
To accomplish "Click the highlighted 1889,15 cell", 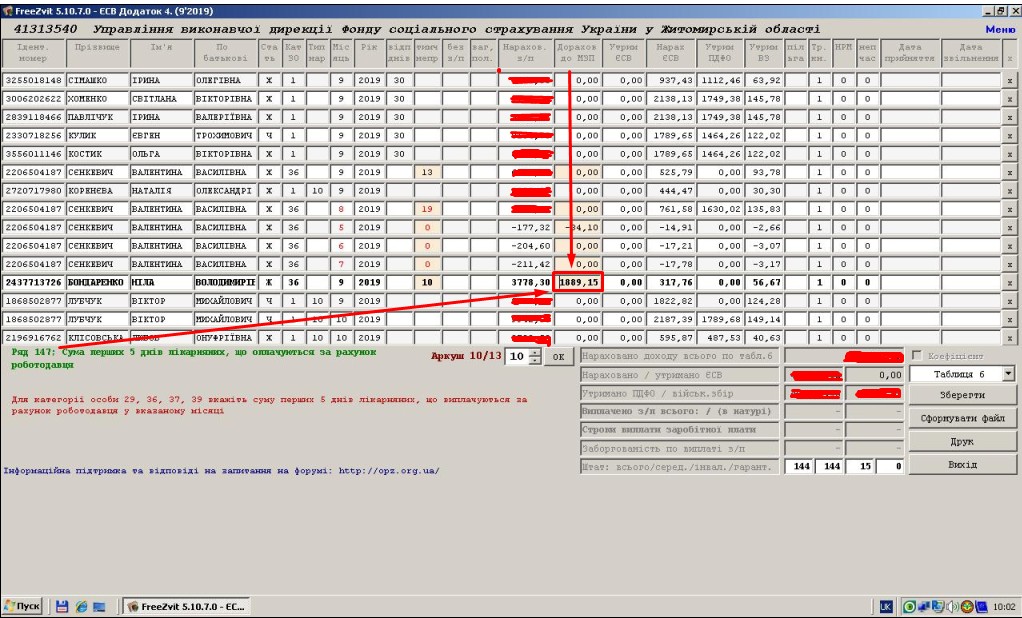I will point(578,283).
